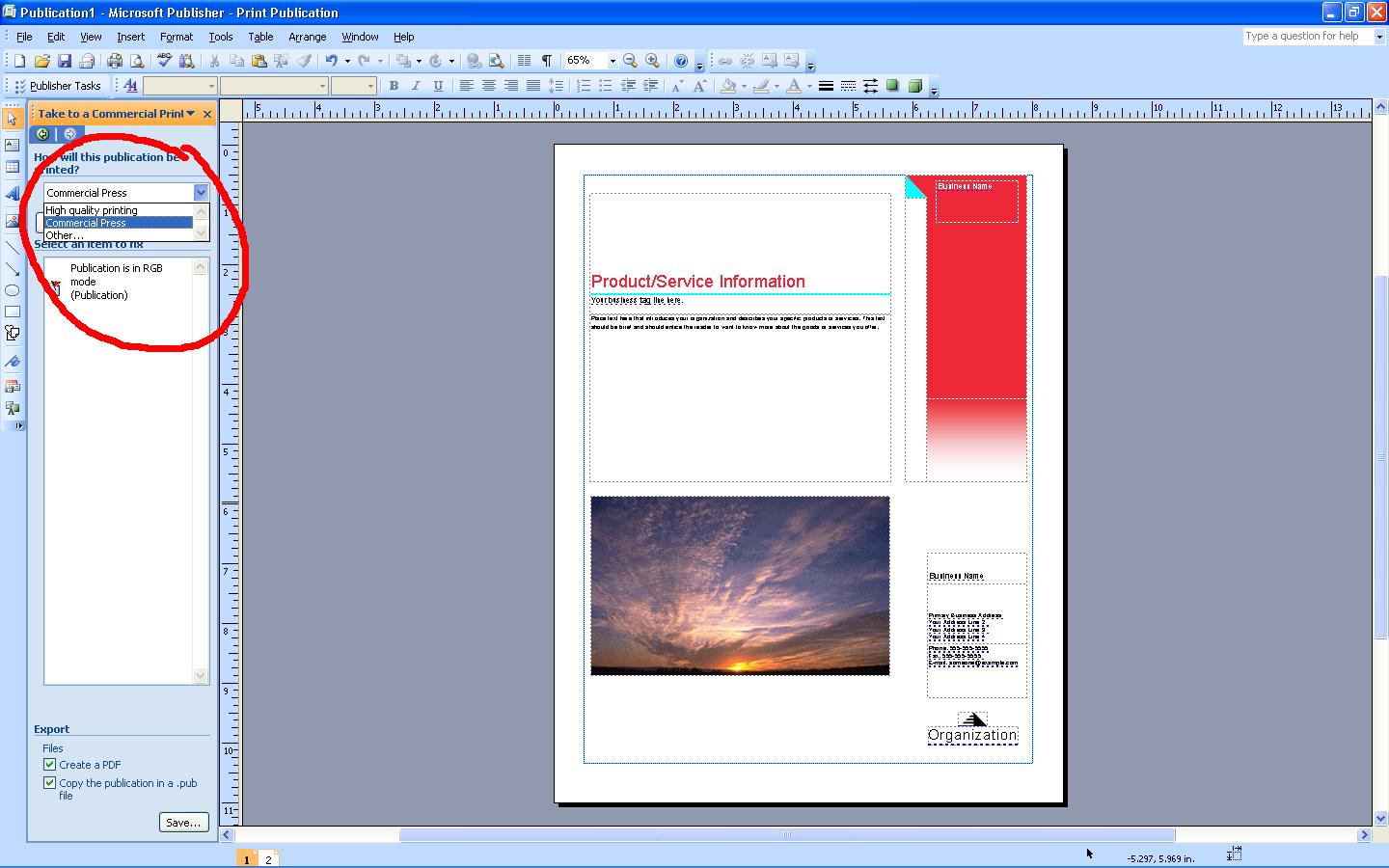This screenshot has width=1389, height=868.
Task: Select the Arrow drawing tool
Action: [x=13, y=268]
